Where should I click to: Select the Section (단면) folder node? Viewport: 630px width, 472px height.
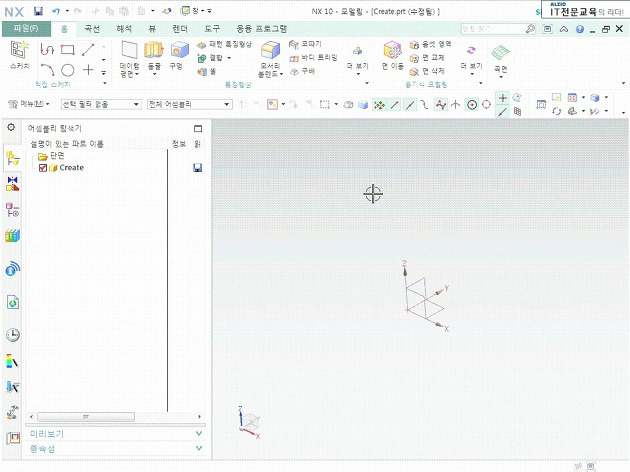(x=51, y=156)
